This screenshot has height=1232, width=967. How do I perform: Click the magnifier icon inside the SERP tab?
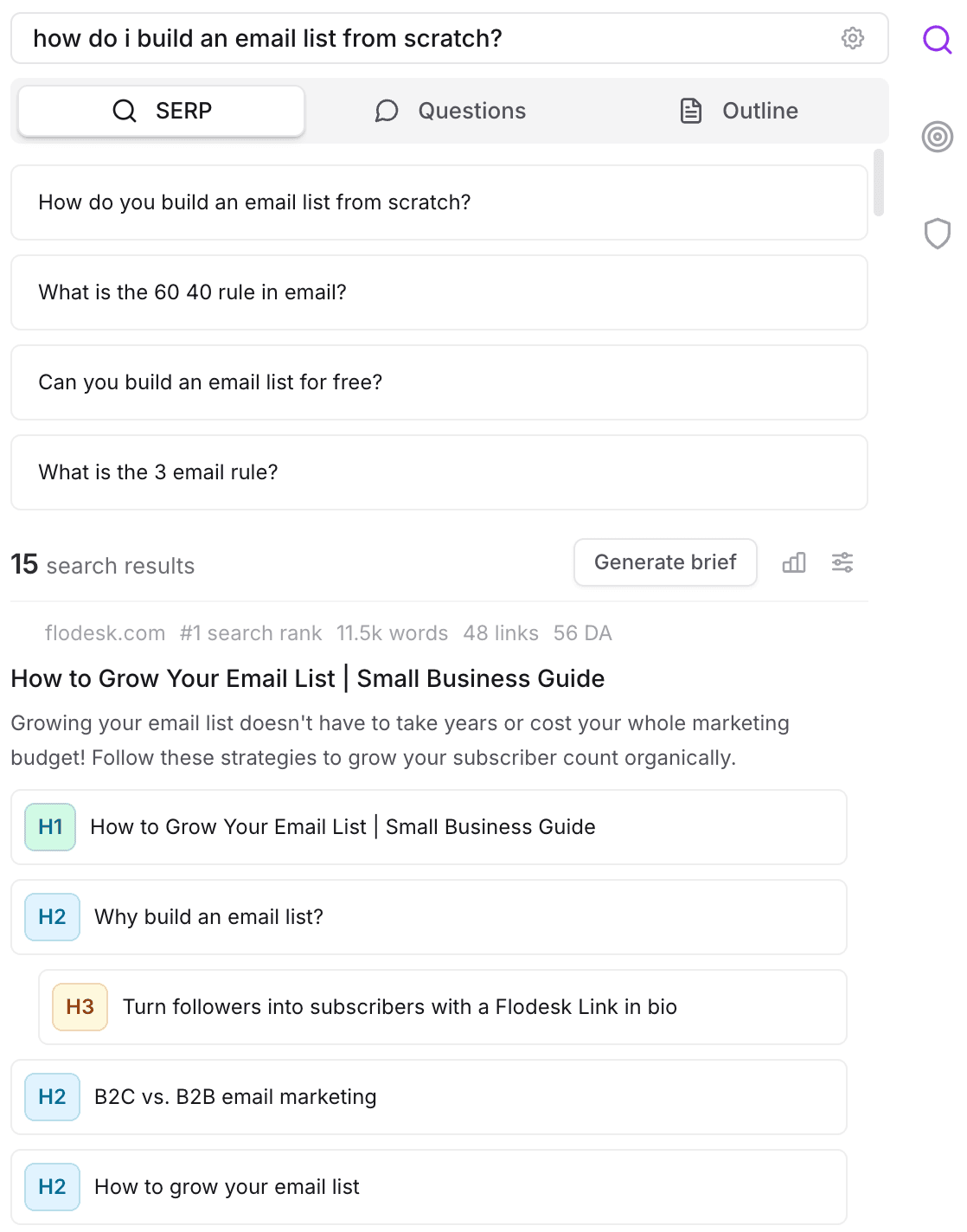click(124, 111)
